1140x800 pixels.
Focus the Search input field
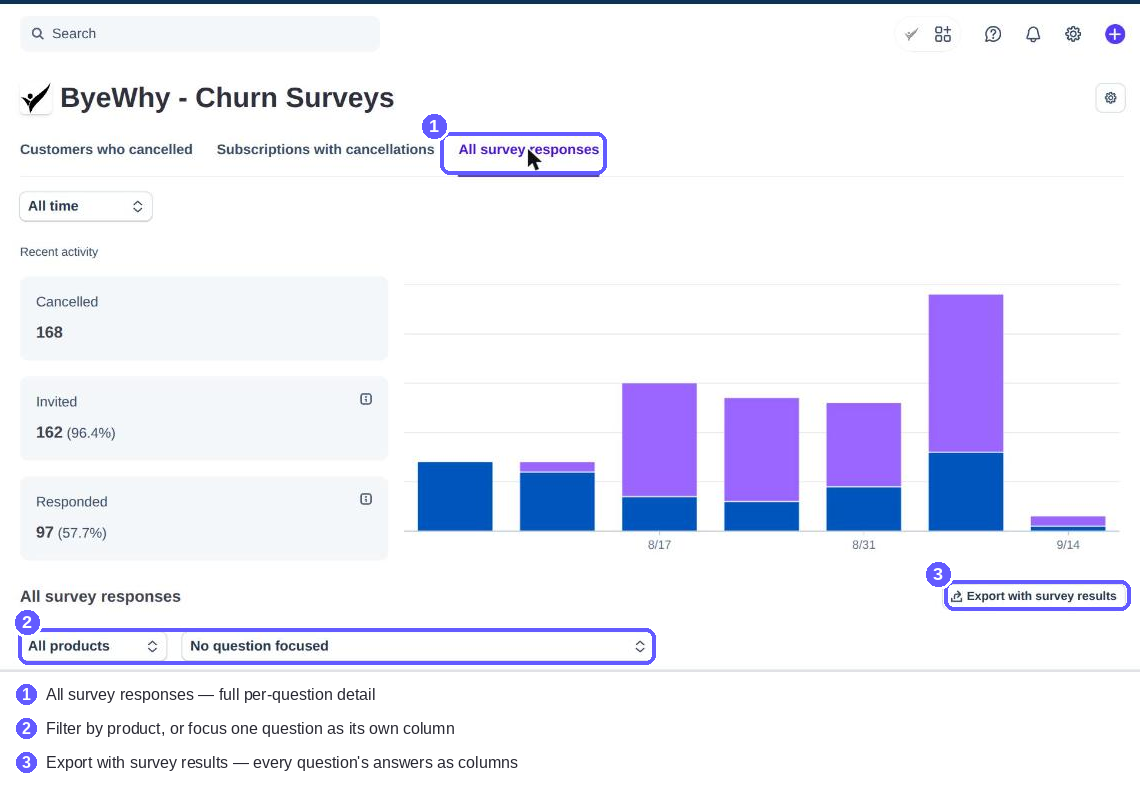[x=200, y=34]
